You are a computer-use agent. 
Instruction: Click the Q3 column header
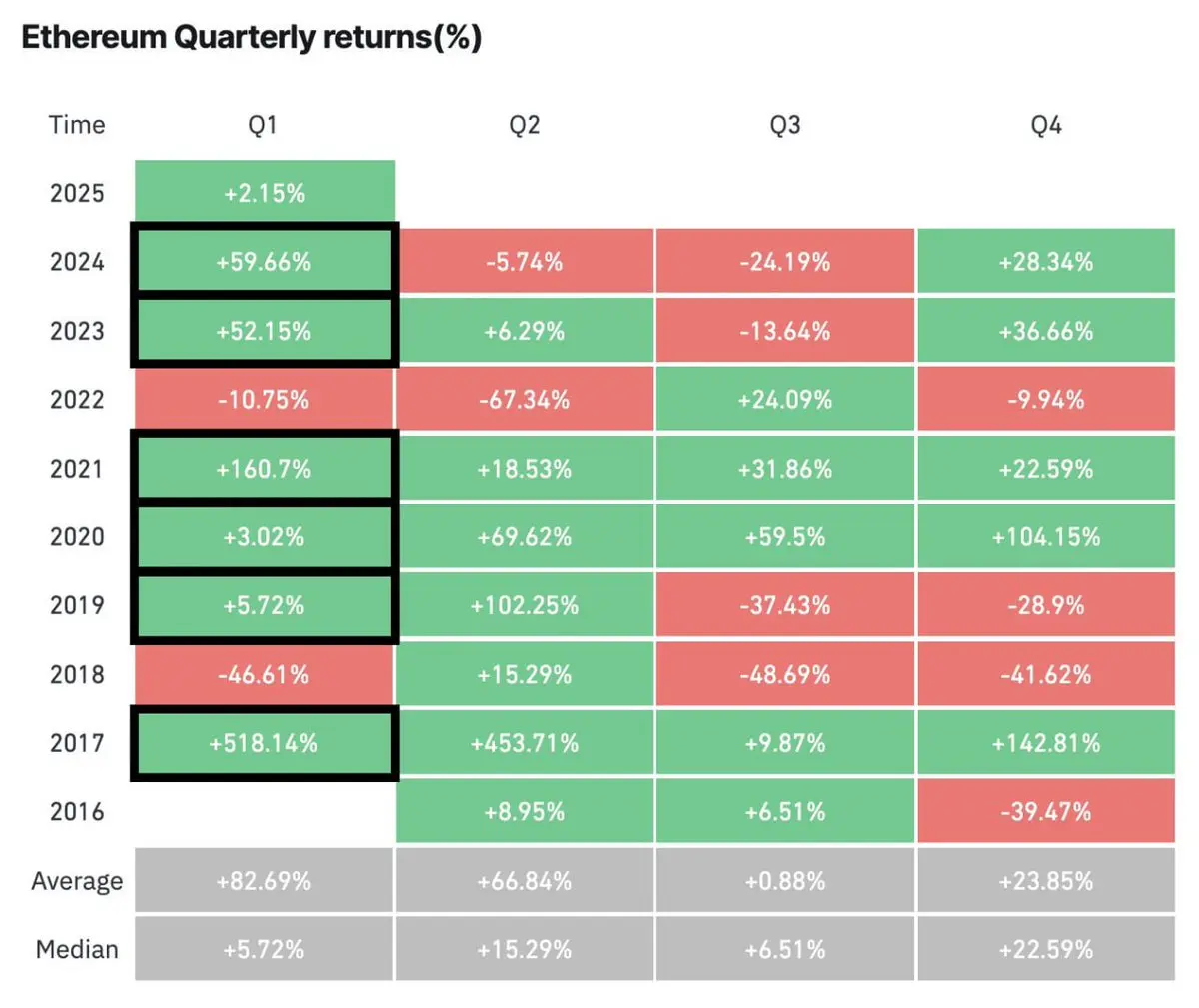[x=785, y=125]
